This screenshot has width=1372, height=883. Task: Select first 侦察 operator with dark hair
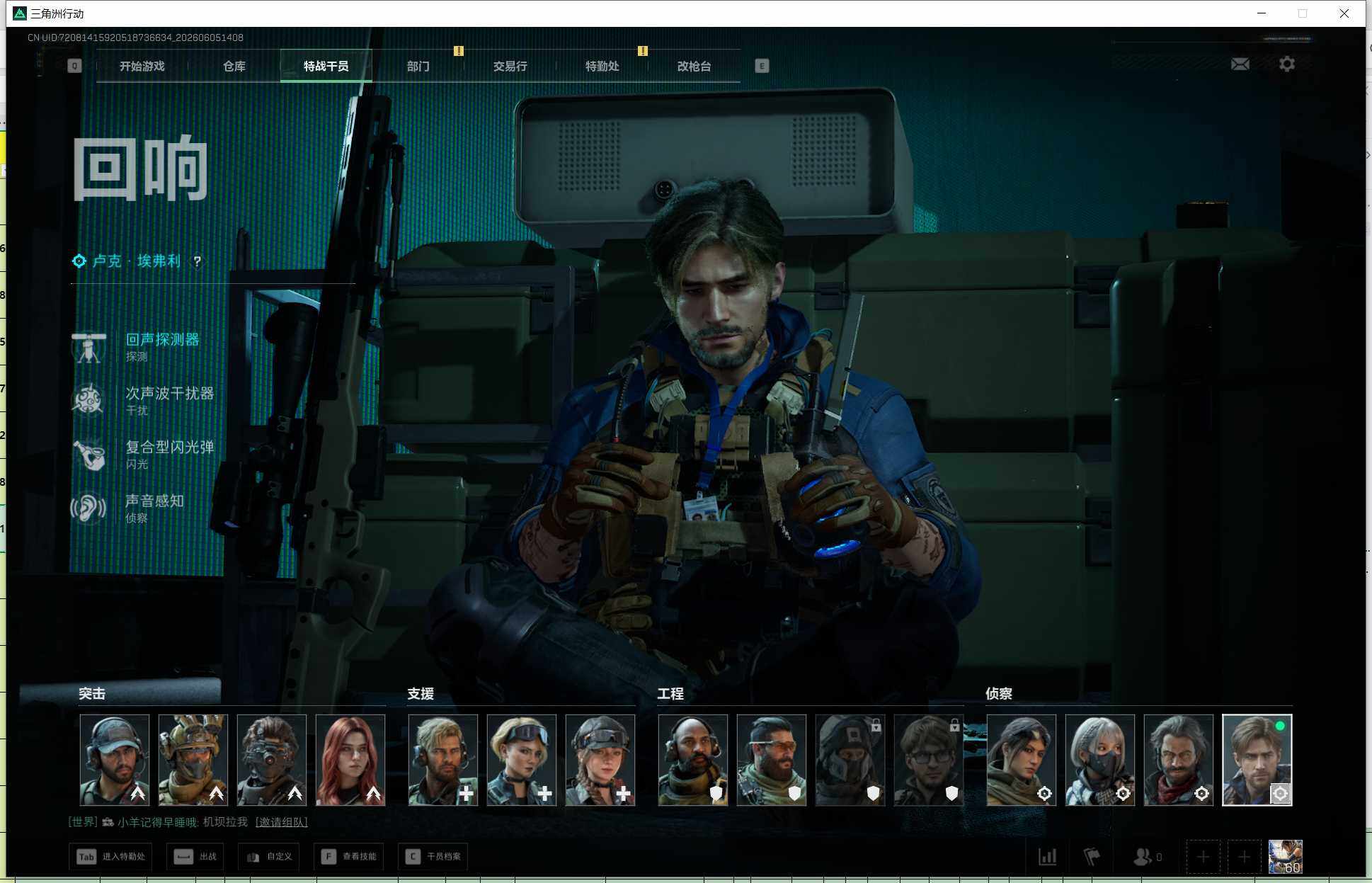point(1022,760)
